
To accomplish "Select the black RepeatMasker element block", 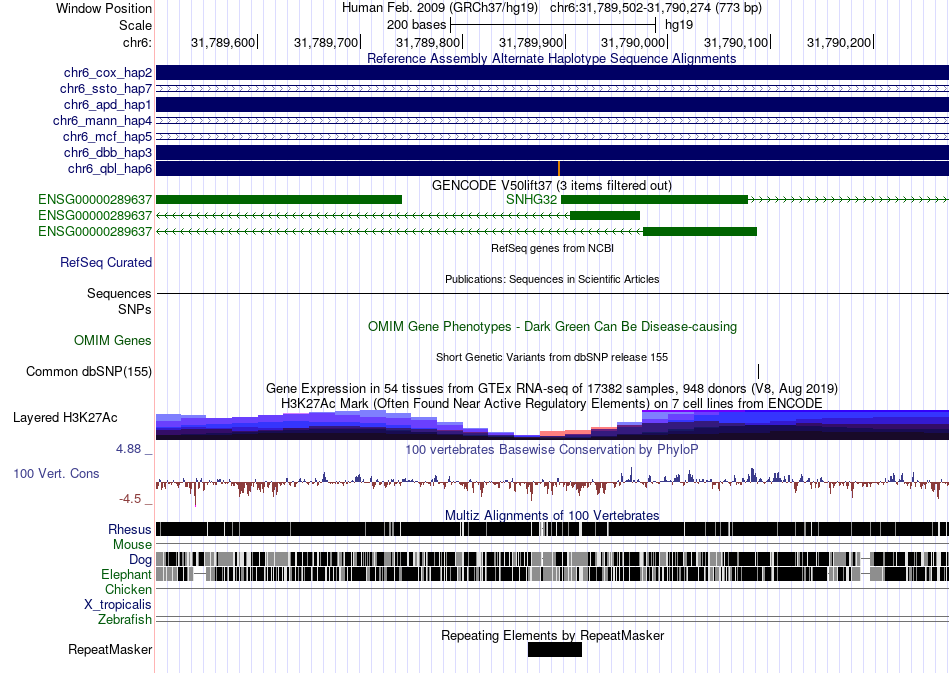I will [x=554, y=649].
